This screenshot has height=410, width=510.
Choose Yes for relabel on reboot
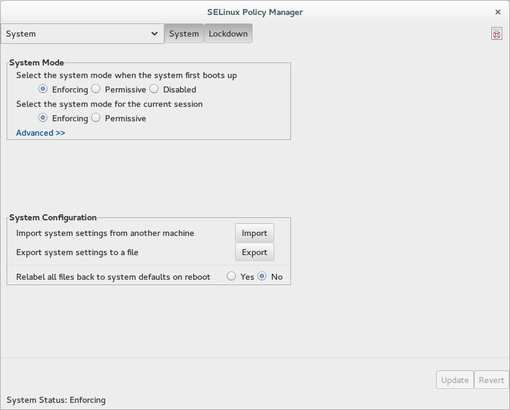[x=231, y=276]
